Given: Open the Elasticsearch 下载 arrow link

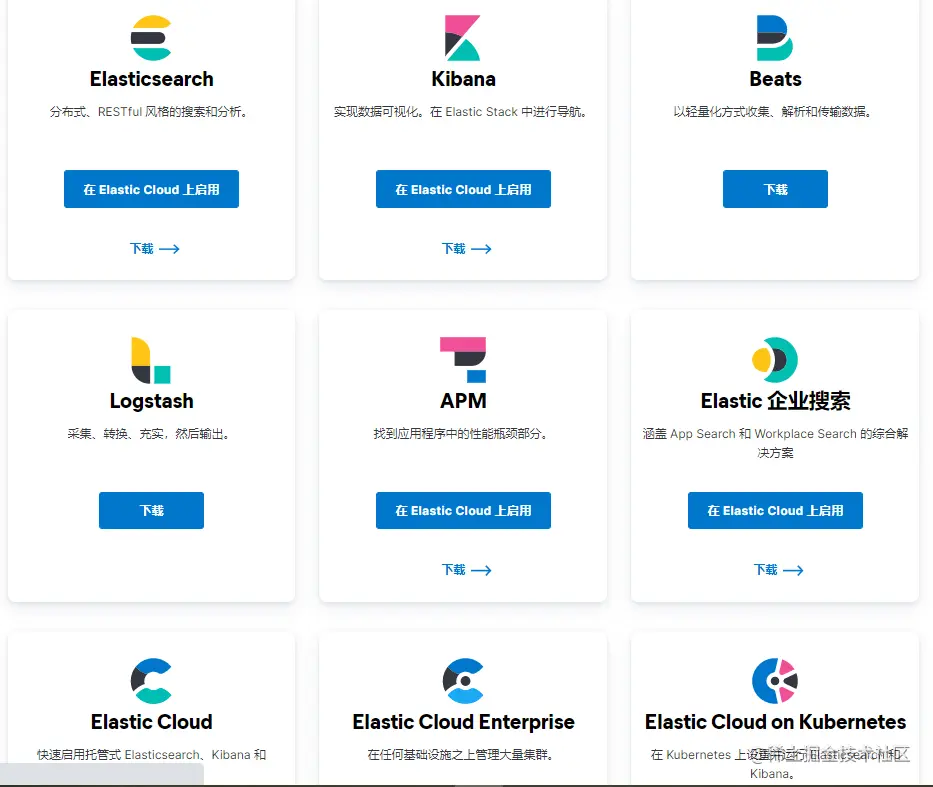Looking at the screenshot, I should (155, 249).
